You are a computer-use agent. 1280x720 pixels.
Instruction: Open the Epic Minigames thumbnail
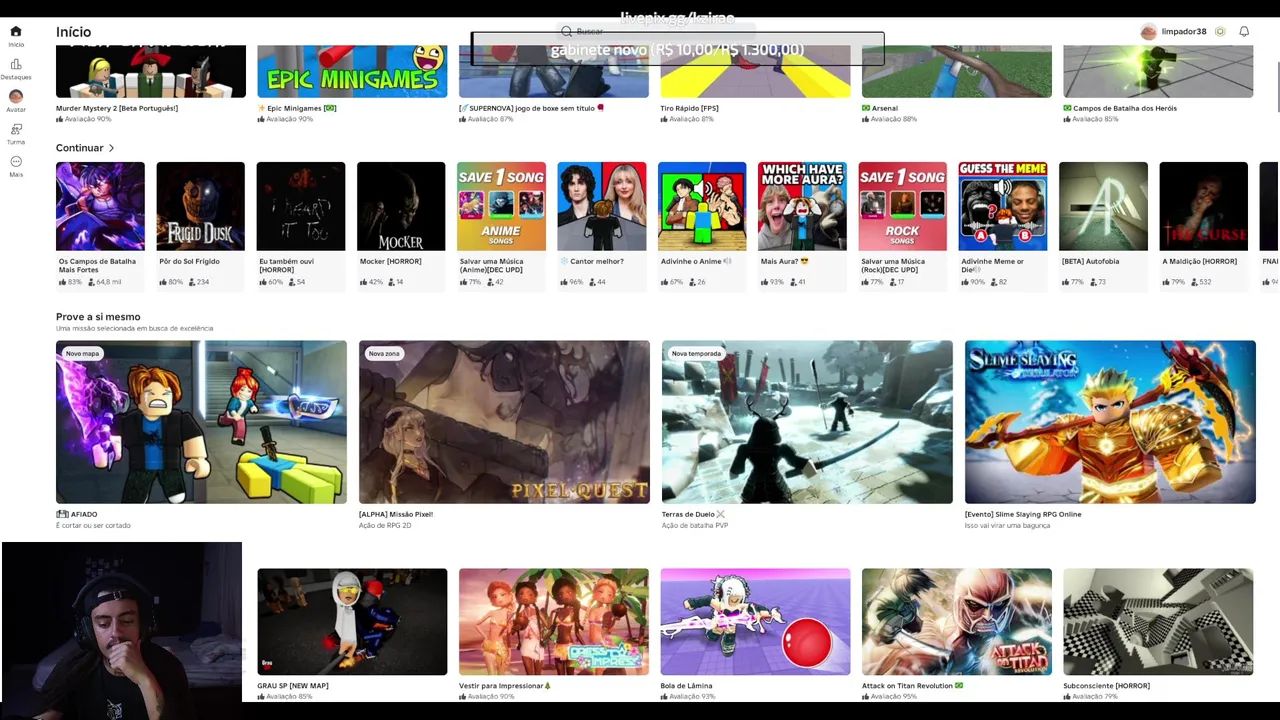coord(352,71)
